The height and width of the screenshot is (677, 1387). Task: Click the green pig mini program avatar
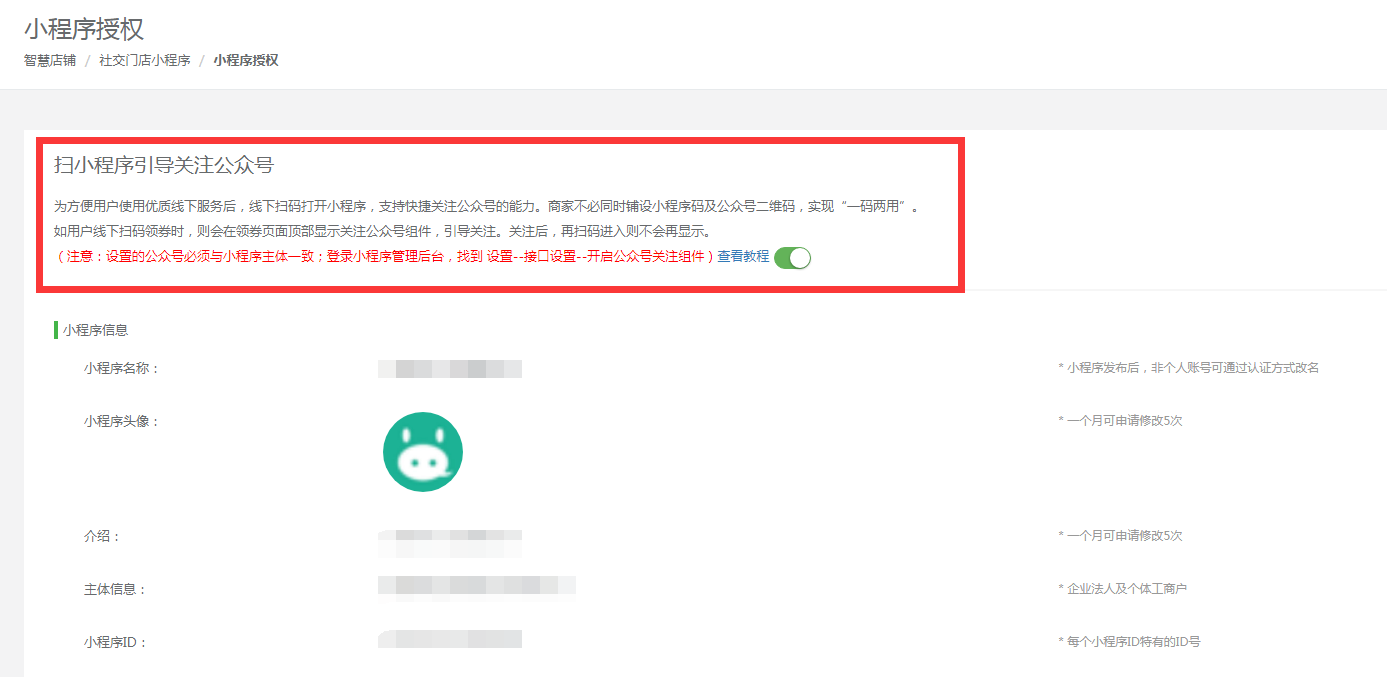(x=423, y=452)
